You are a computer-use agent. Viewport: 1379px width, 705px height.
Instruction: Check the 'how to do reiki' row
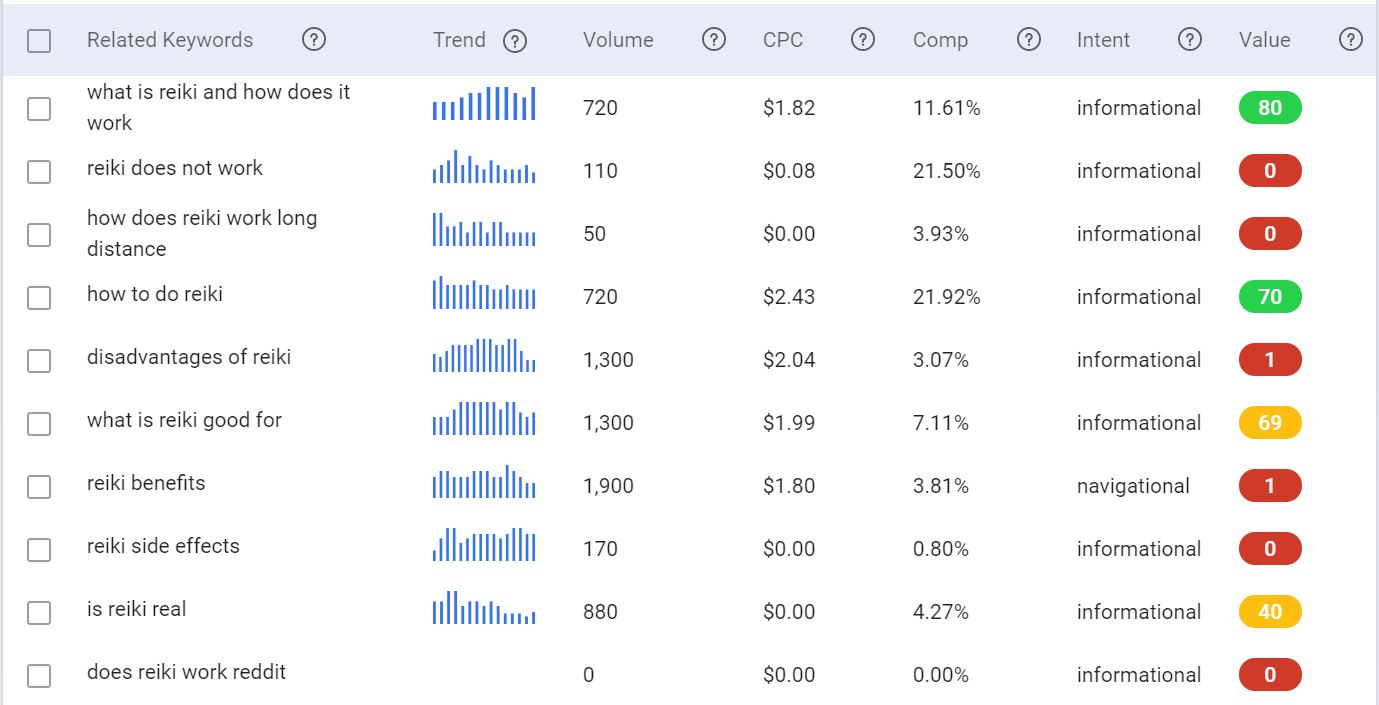39,297
